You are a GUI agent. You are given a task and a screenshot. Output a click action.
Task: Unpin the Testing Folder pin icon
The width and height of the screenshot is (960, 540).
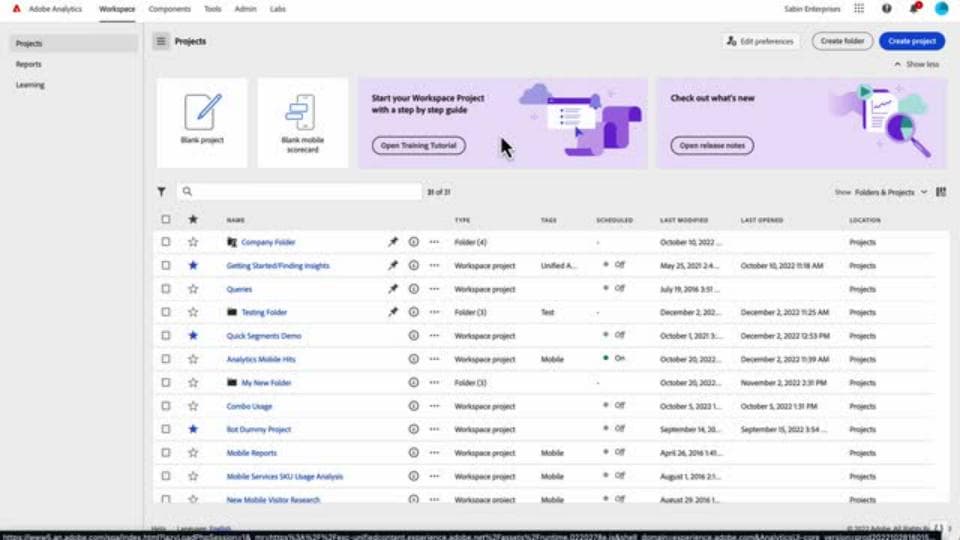[393, 312]
